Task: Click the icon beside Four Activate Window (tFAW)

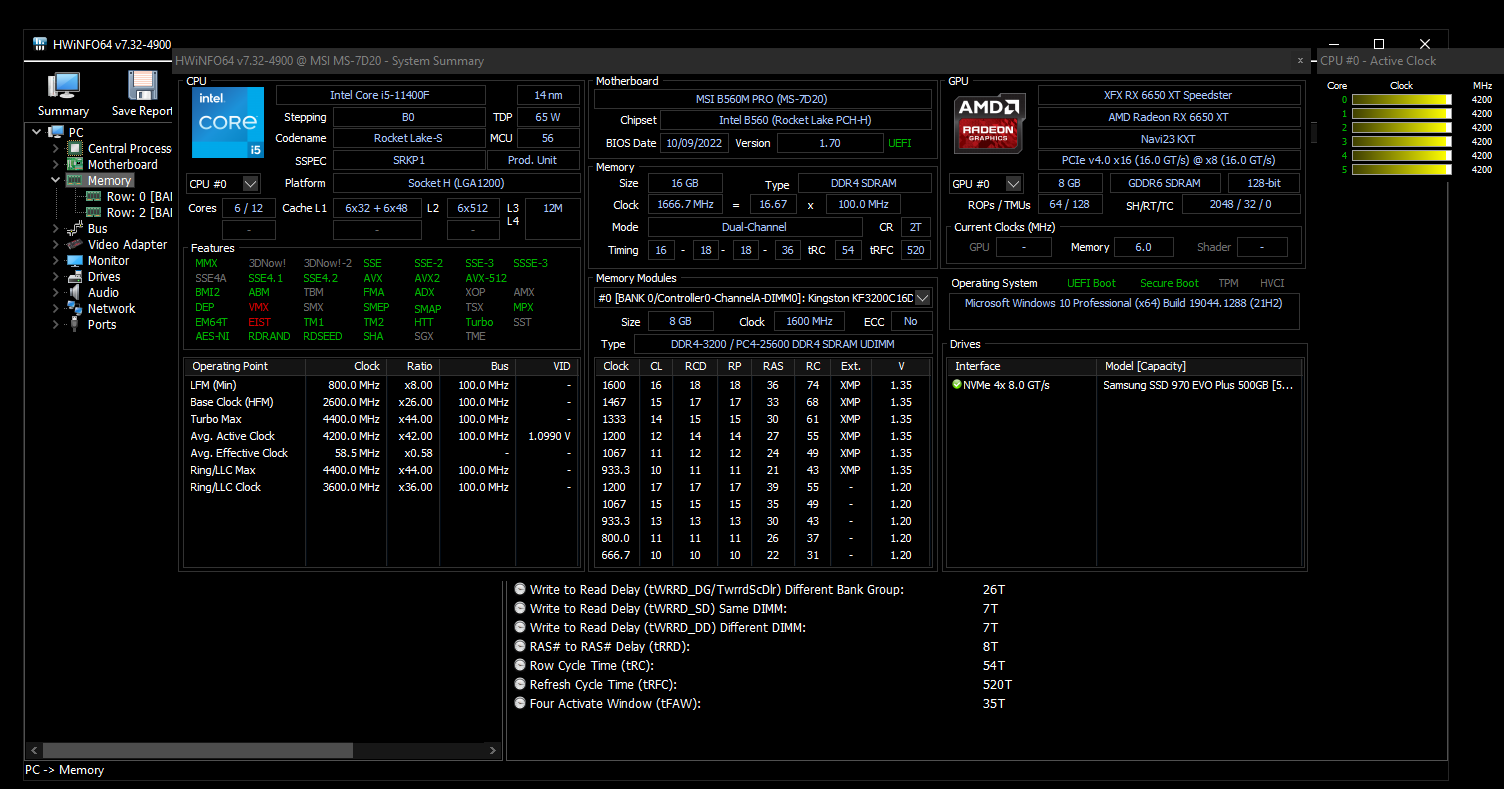Action: (520, 703)
